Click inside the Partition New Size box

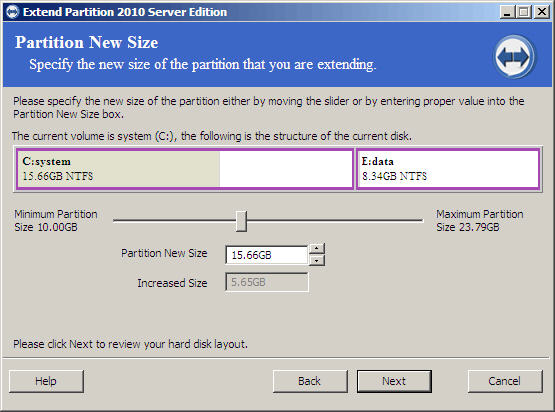266,255
